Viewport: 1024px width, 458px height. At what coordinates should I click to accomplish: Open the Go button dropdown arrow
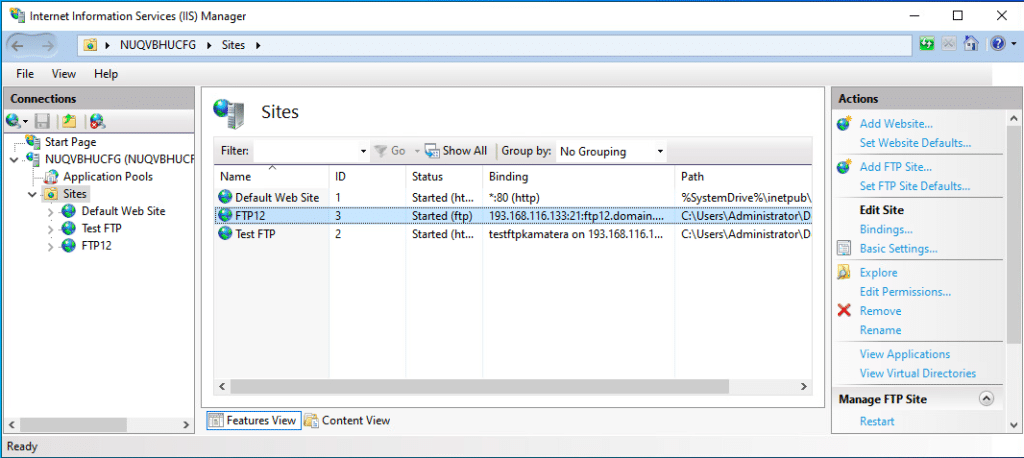(x=417, y=152)
